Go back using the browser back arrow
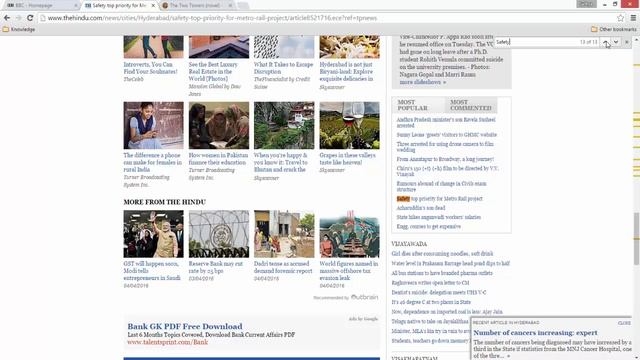This screenshot has width=640, height=360. [x=7, y=18]
